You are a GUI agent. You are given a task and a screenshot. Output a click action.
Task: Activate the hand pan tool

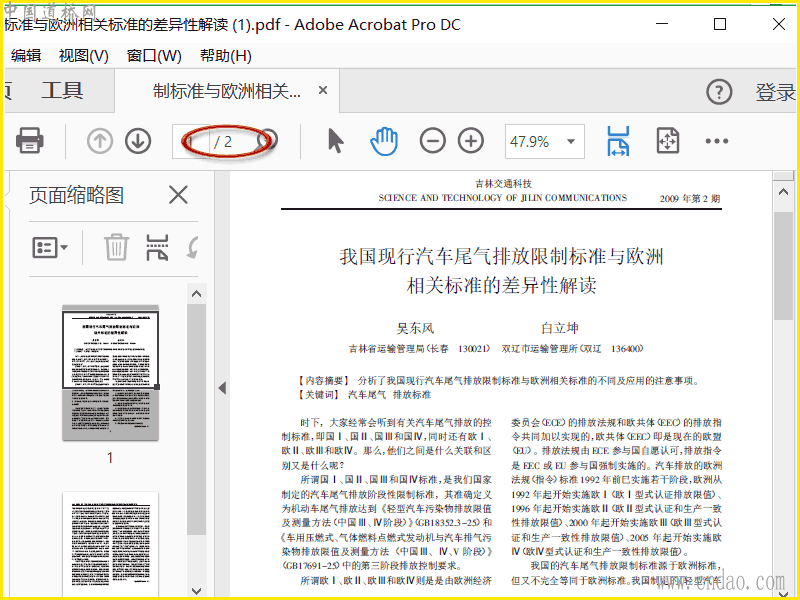(384, 141)
